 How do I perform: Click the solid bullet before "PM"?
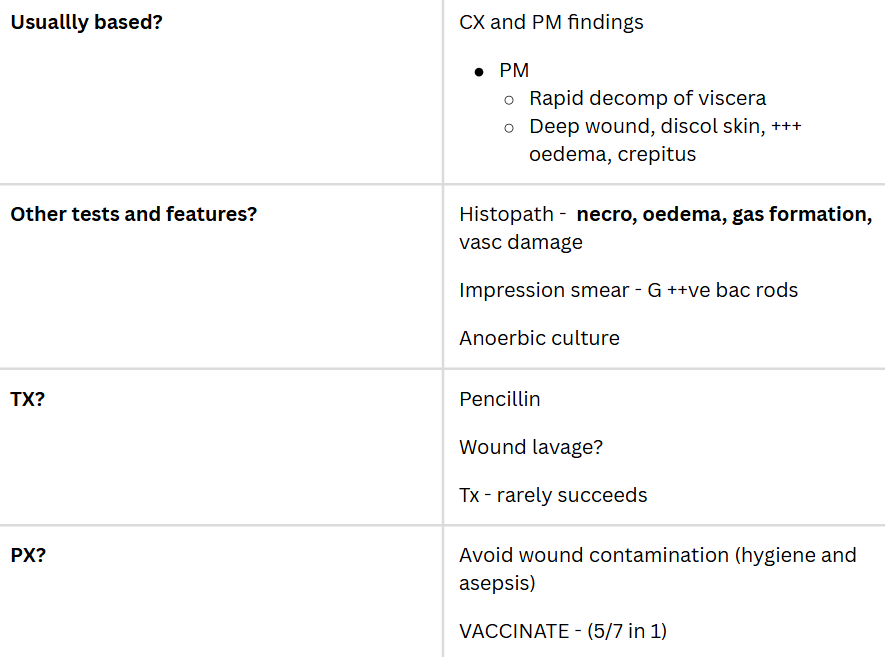tap(480, 72)
